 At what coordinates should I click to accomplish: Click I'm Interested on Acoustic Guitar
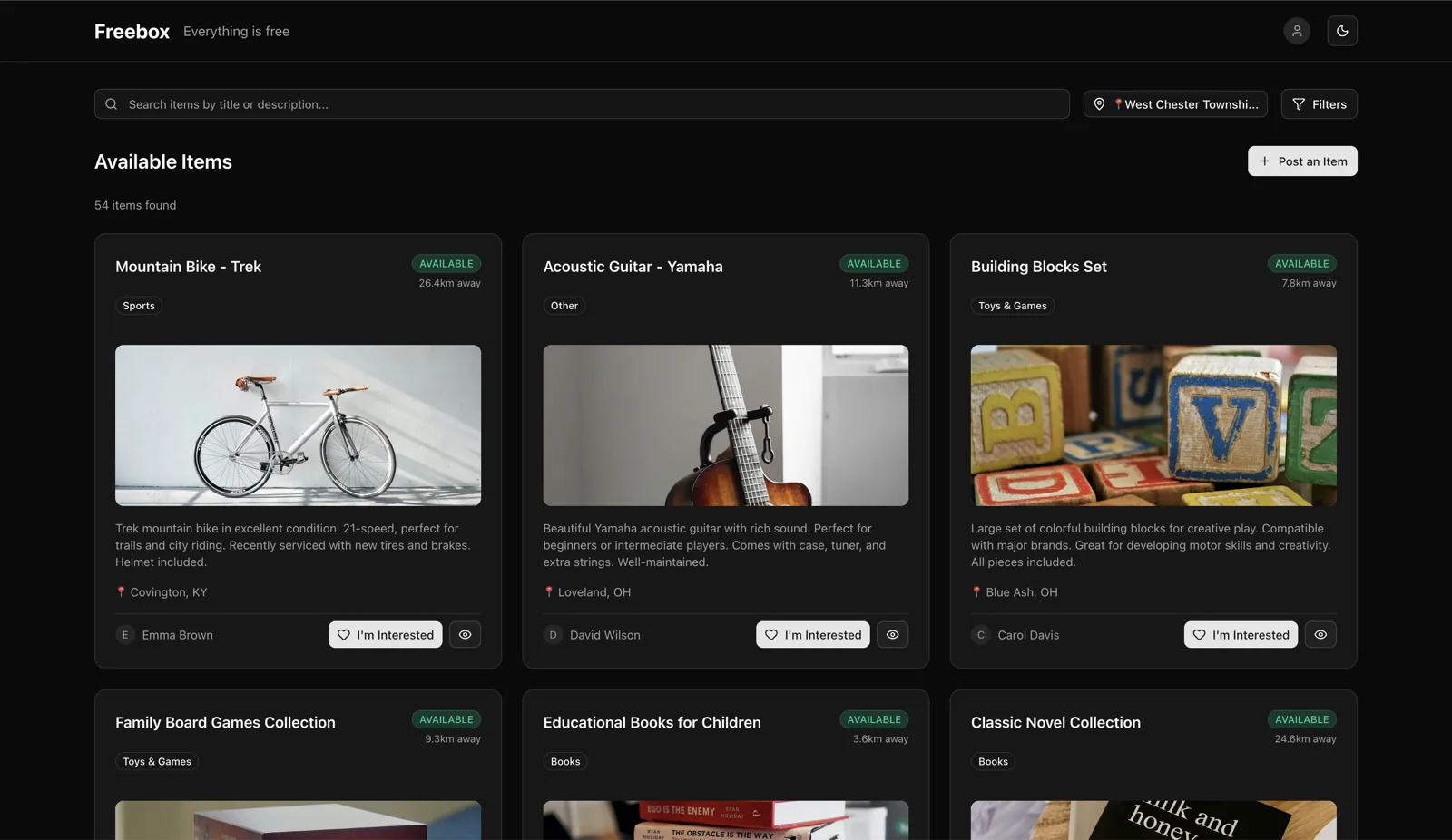tap(813, 635)
